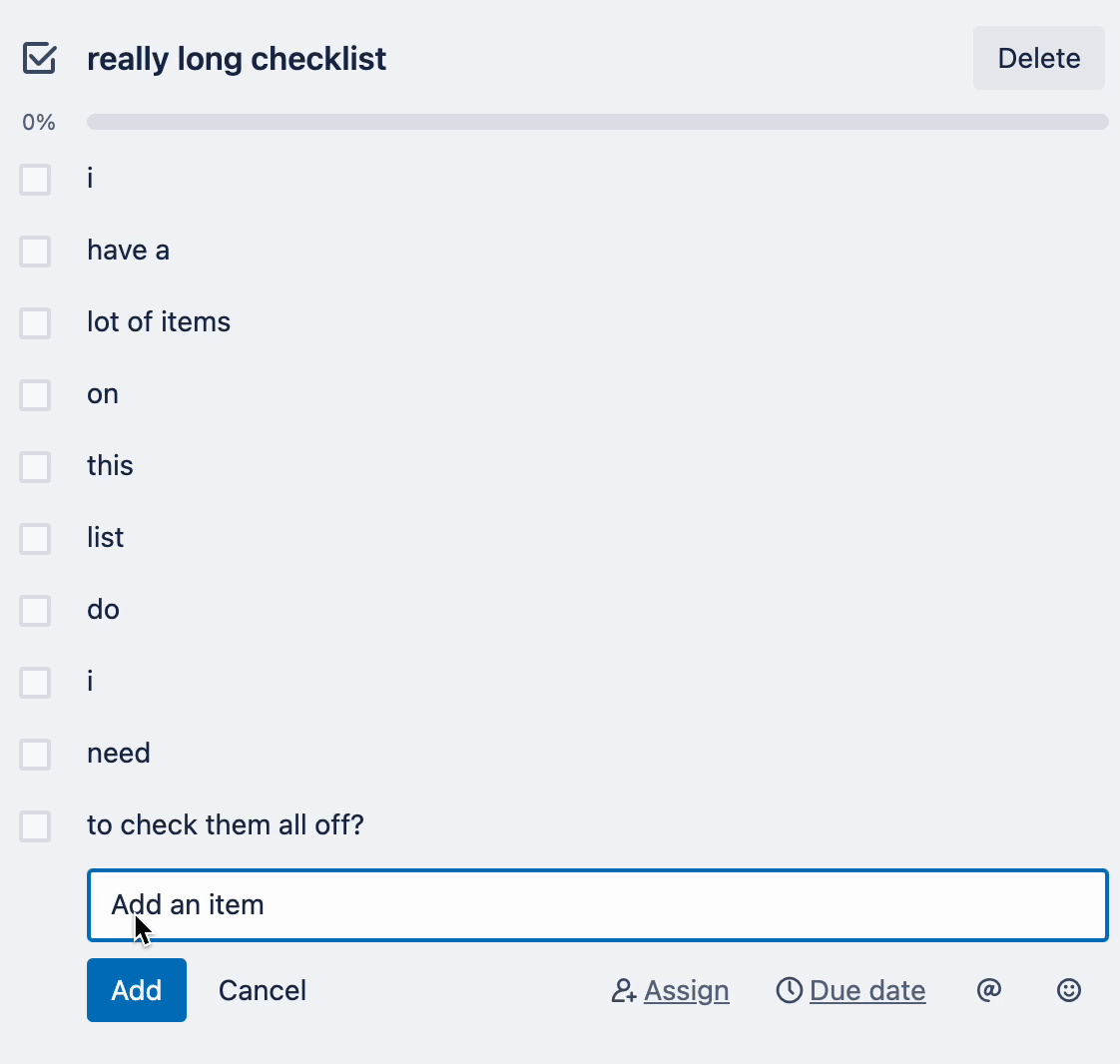Check the 'need' item checkbox

coord(35,755)
